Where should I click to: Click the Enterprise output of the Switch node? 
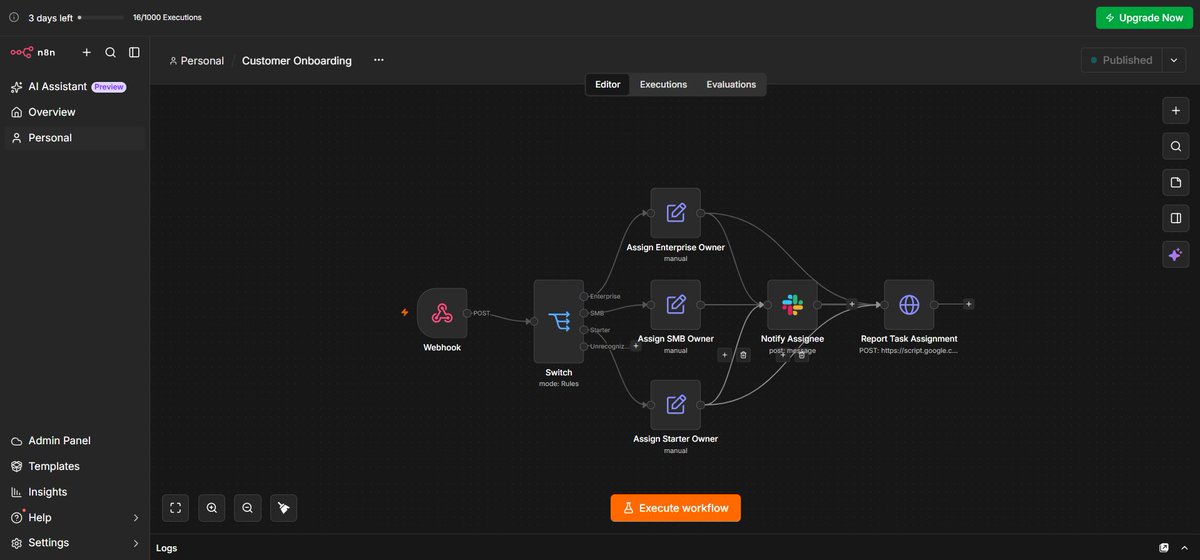pos(584,296)
